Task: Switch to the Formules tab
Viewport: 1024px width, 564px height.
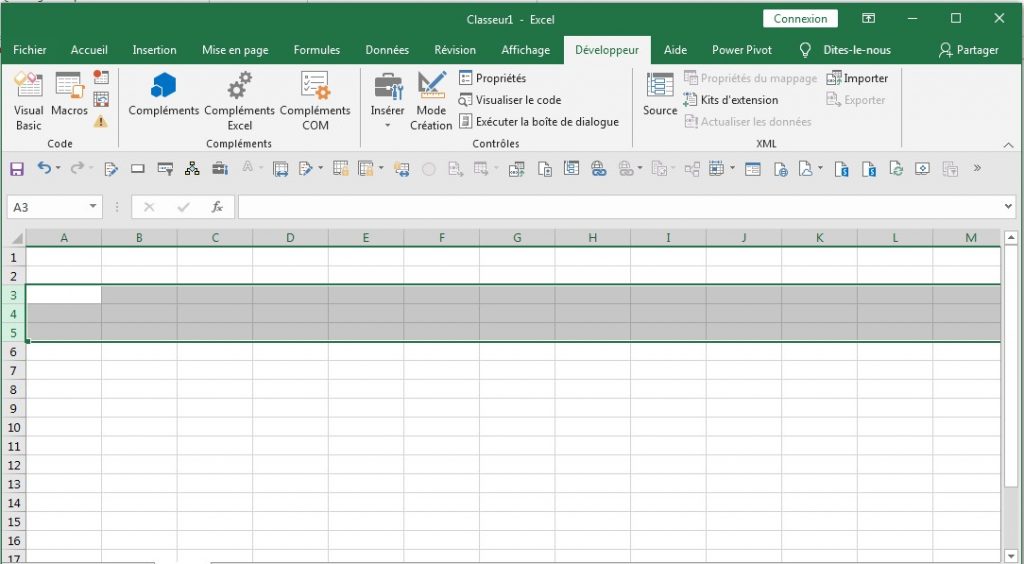Action: point(316,50)
